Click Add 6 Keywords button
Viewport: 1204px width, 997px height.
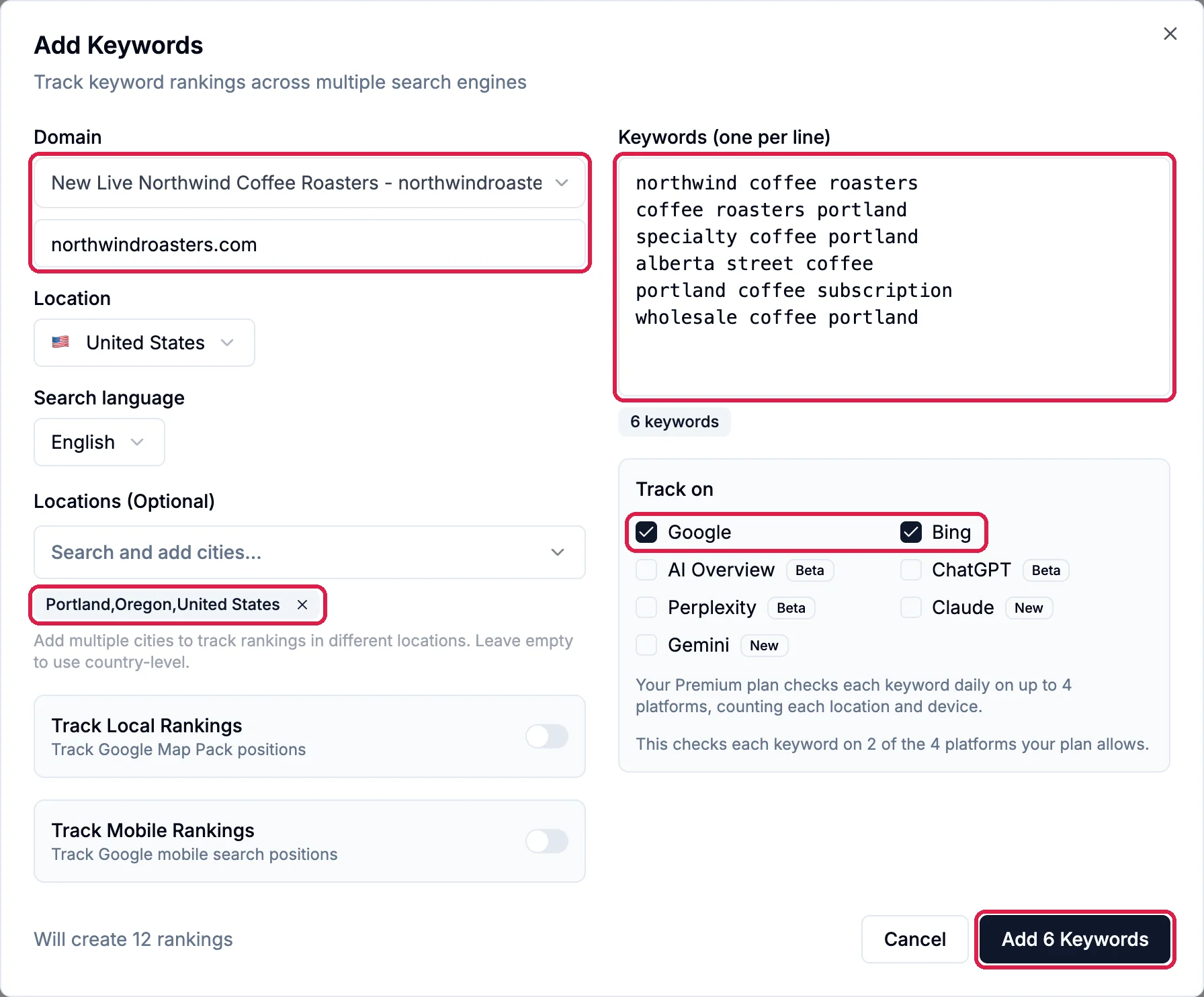[x=1075, y=939]
